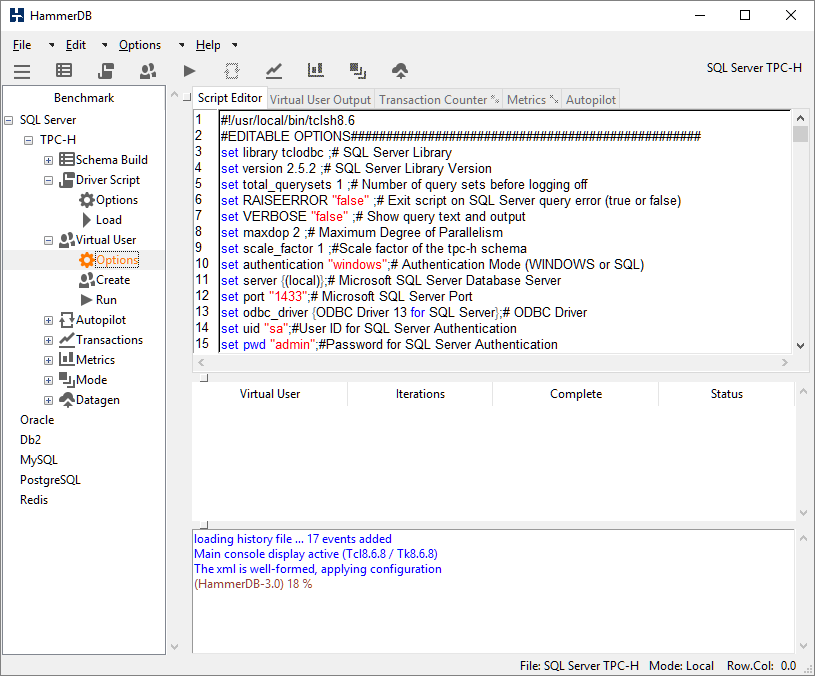Switch to the Script Editor tab
This screenshot has height=676, width=815.
point(230,98)
